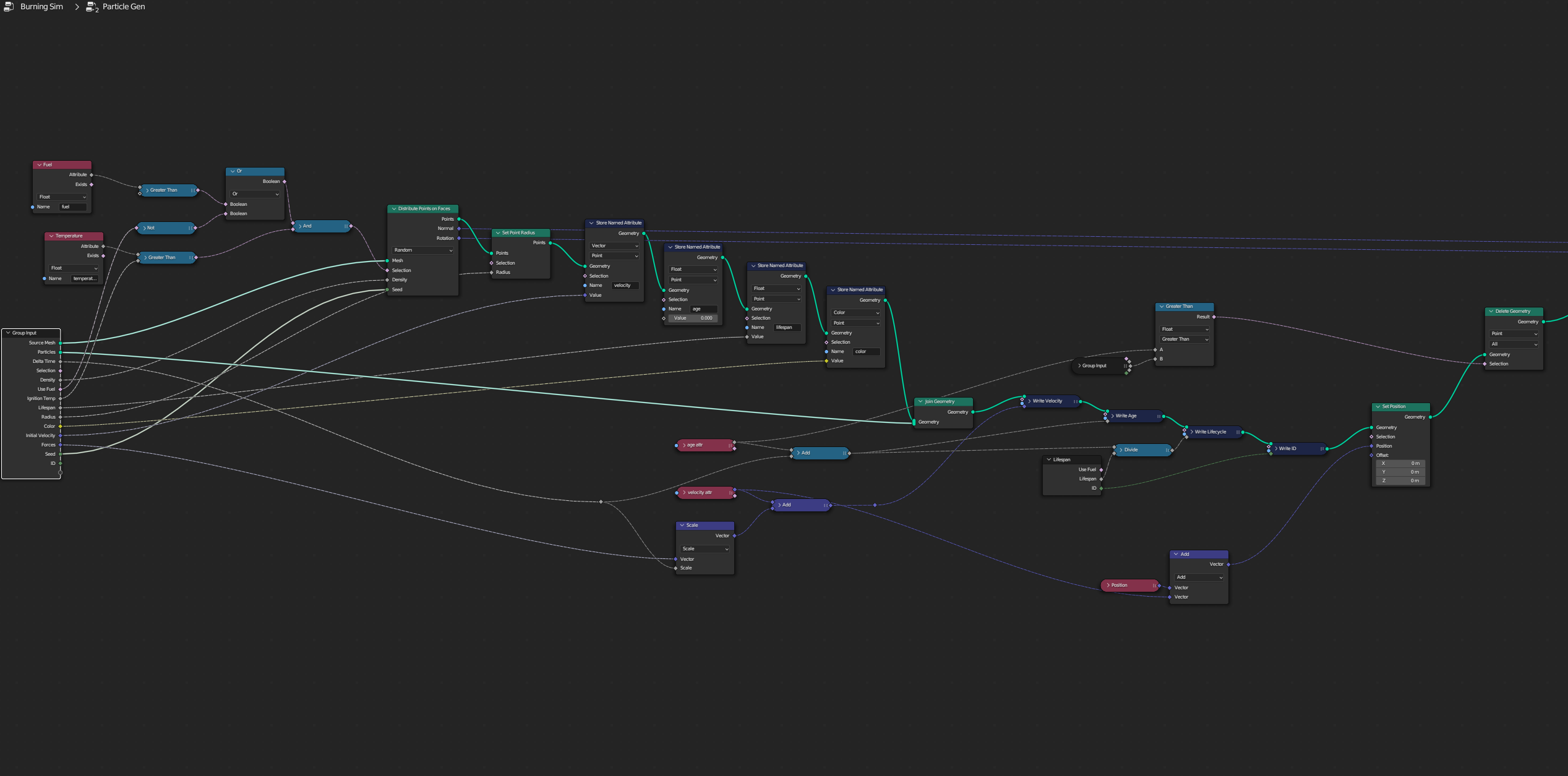Screen dimensions: 1568x776
Task: Collapse the Fuel node with its chevron
Action: point(40,165)
